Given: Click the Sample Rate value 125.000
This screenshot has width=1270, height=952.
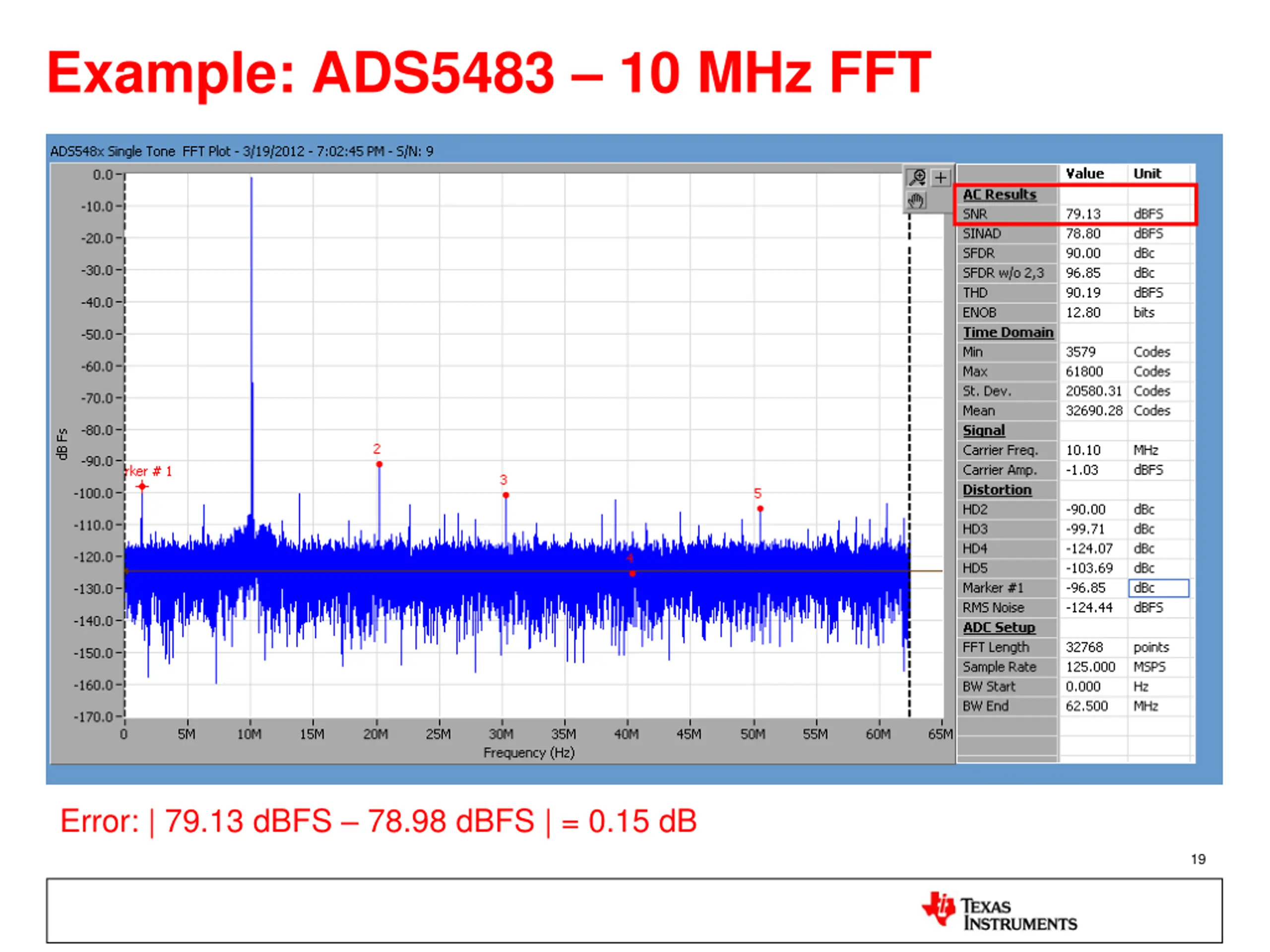Looking at the screenshot, I should [x=1090, y=667].
